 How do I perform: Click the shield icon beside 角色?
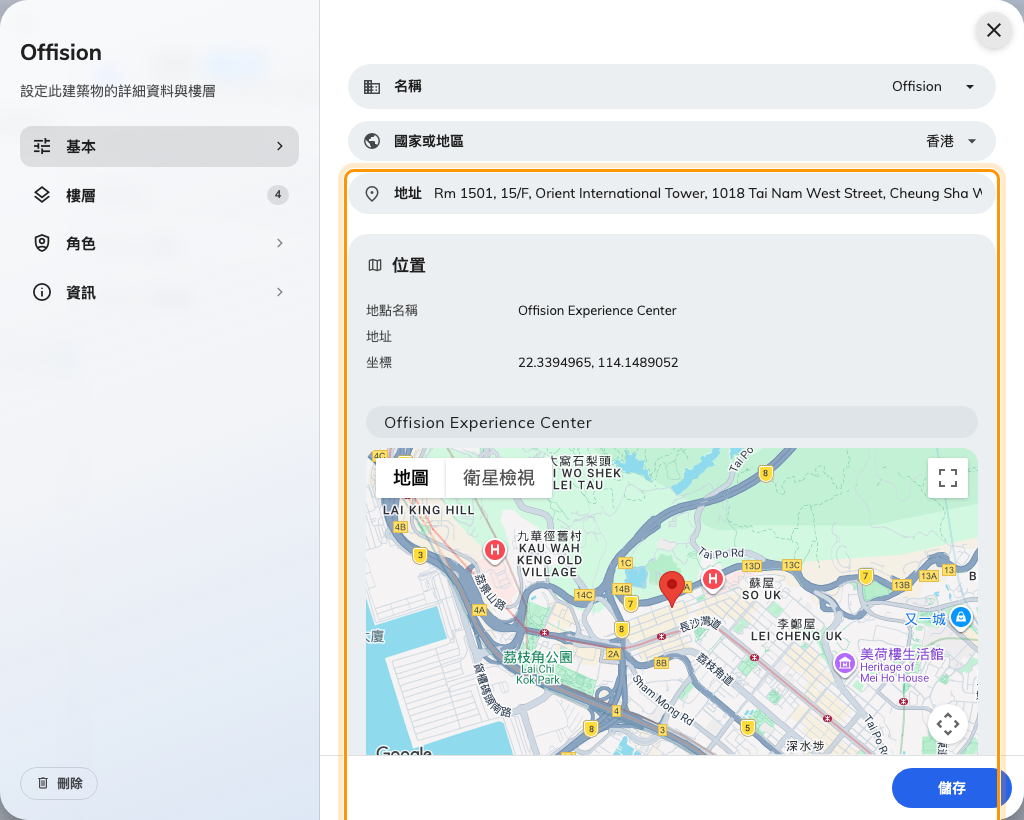(42, 244)
